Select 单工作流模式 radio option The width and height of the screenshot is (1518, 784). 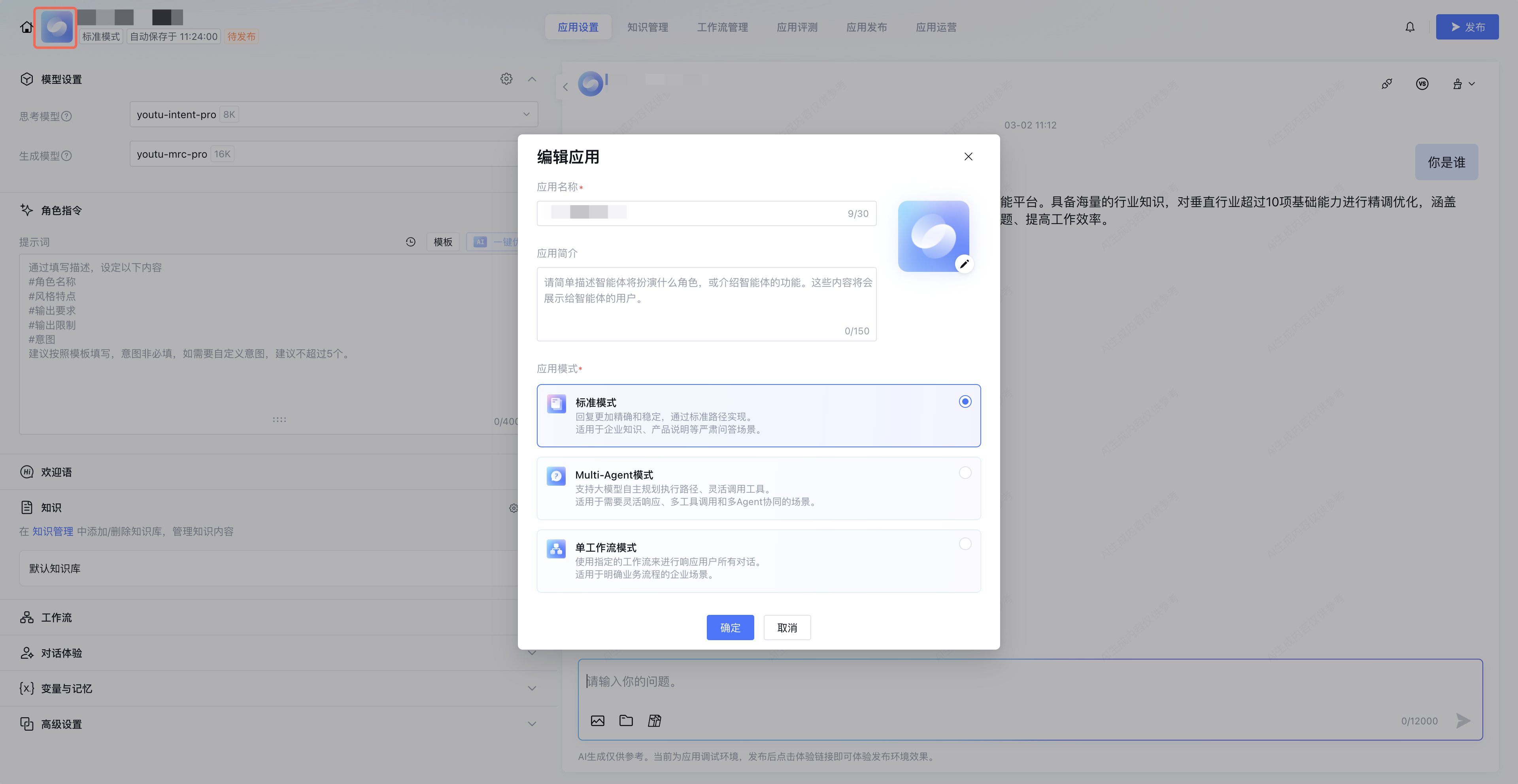[965, 544]
